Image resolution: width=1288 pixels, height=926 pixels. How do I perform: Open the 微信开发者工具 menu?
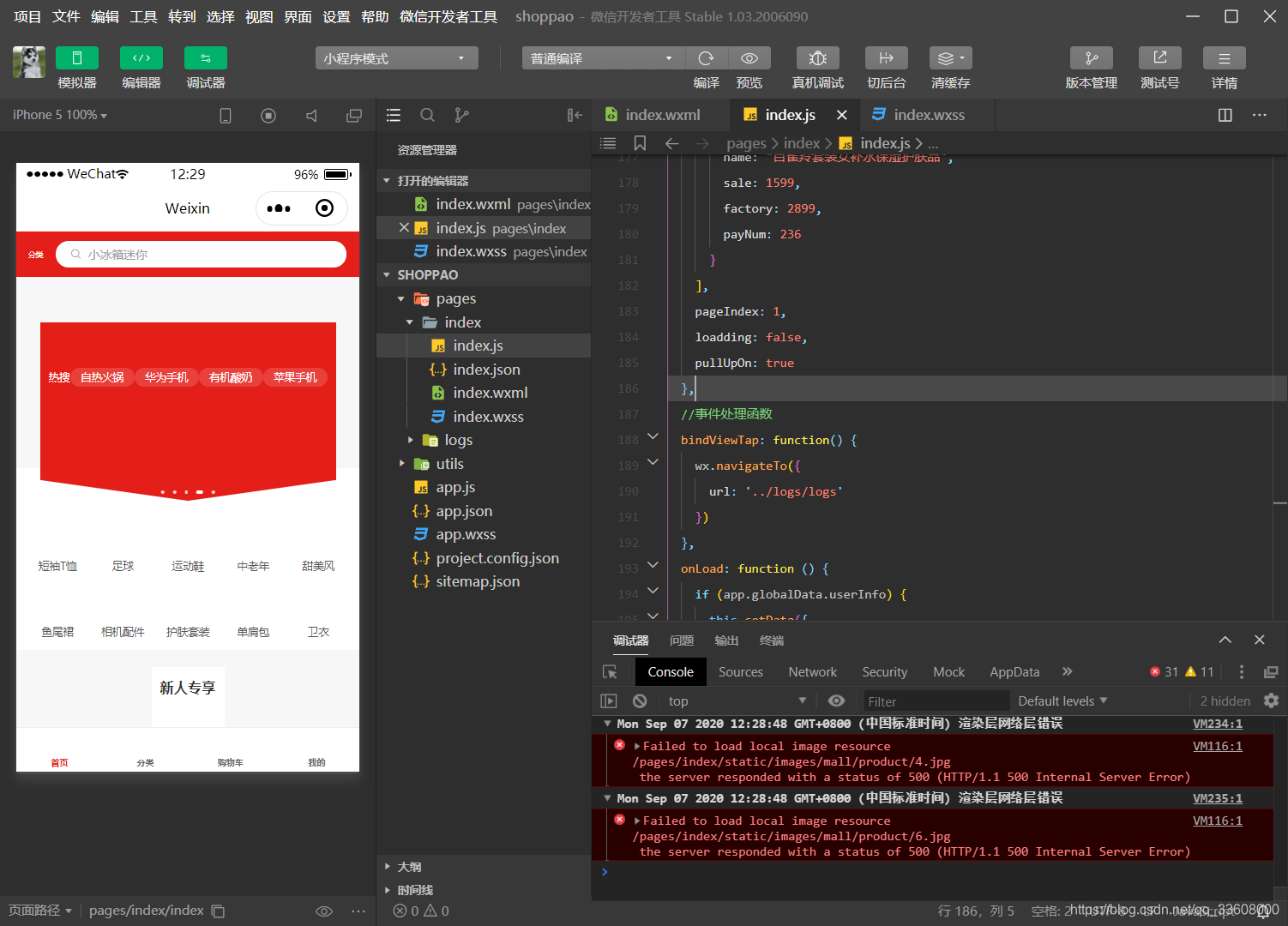click(x=448, y=16)
